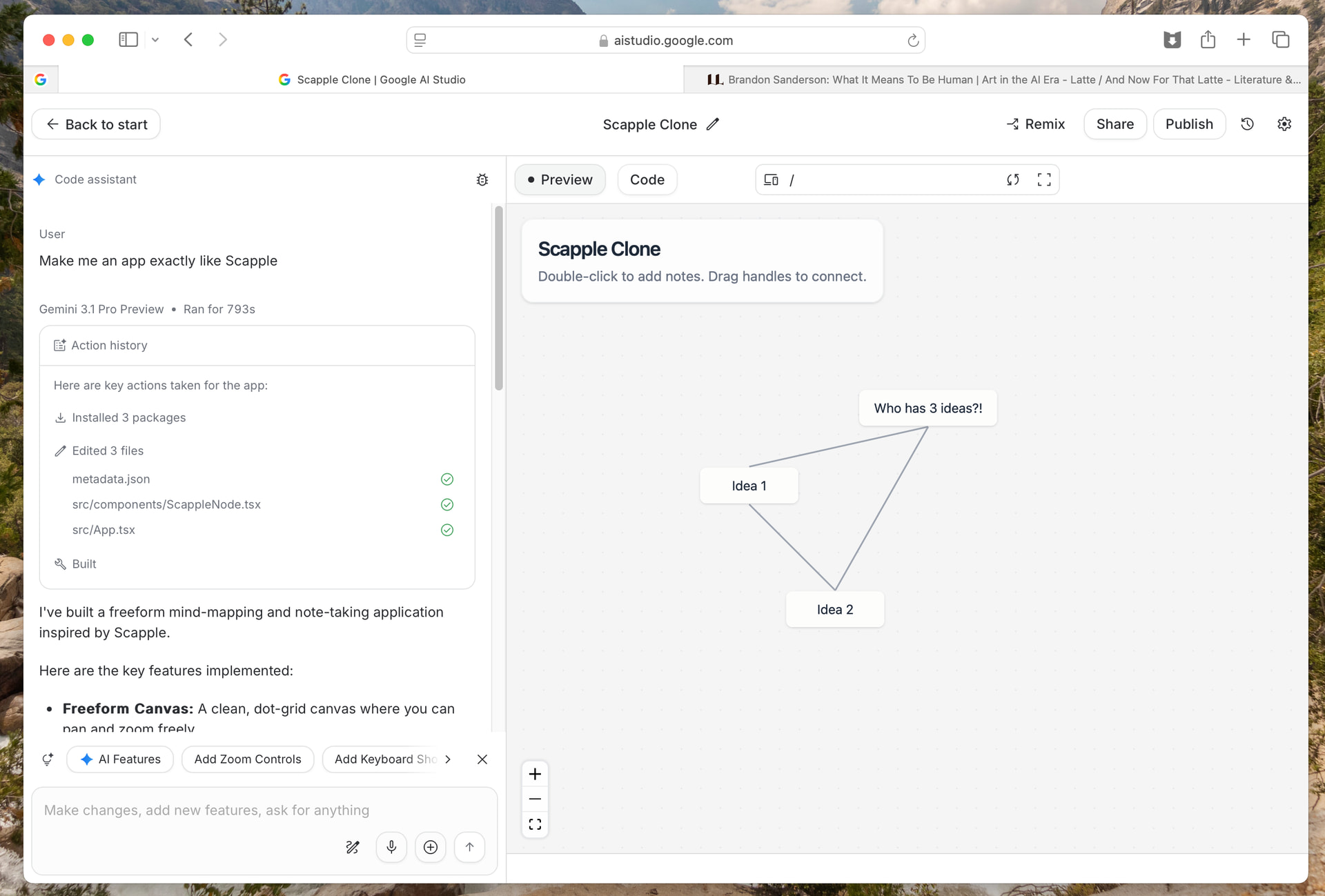Open preview in fullscreen mode
This screenshot has height=896, width=1325.
[x=1044, y=179]
